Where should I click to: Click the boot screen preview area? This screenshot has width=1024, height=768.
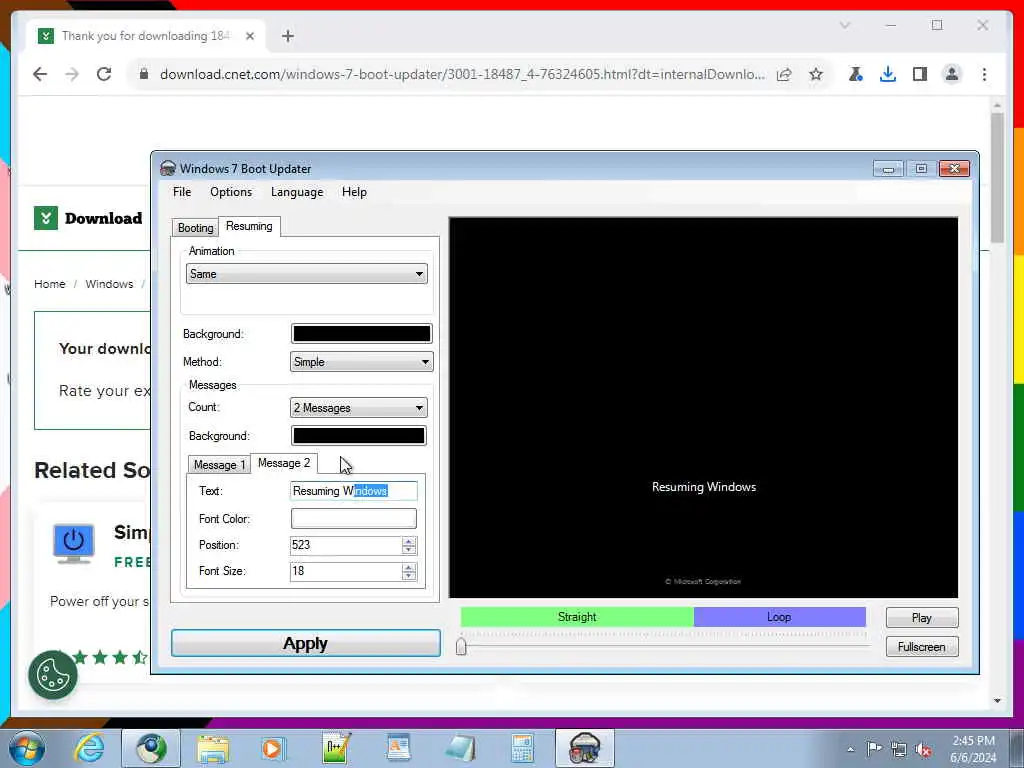click(x=703, y=408)
